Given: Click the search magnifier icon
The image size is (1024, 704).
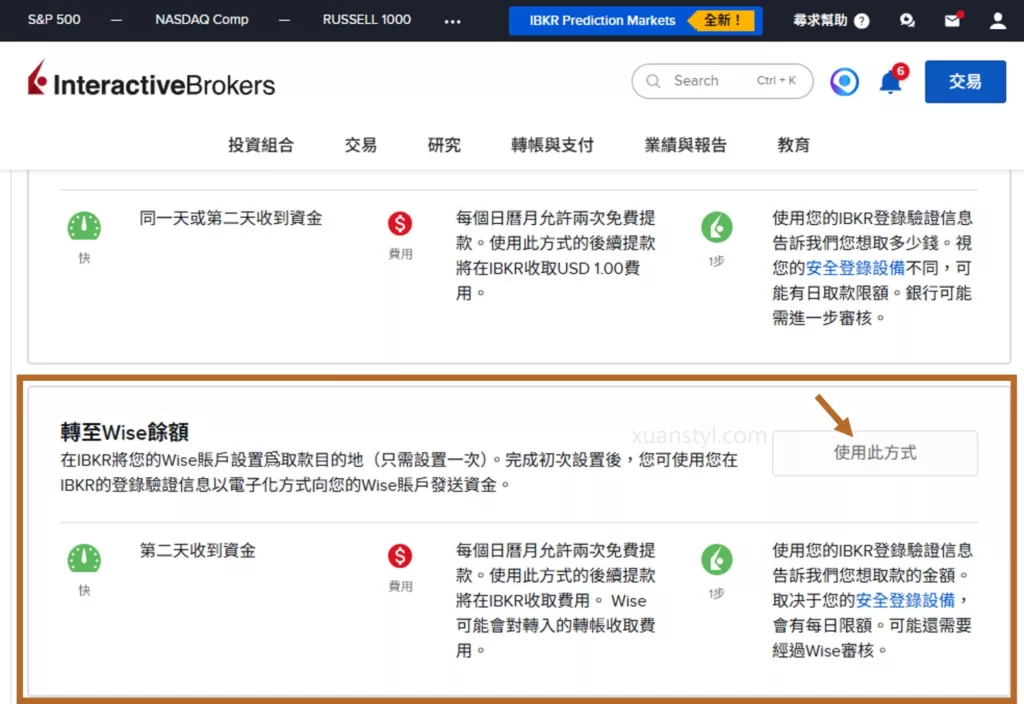Looking at the screenshot, I should (x=653, y=81).
